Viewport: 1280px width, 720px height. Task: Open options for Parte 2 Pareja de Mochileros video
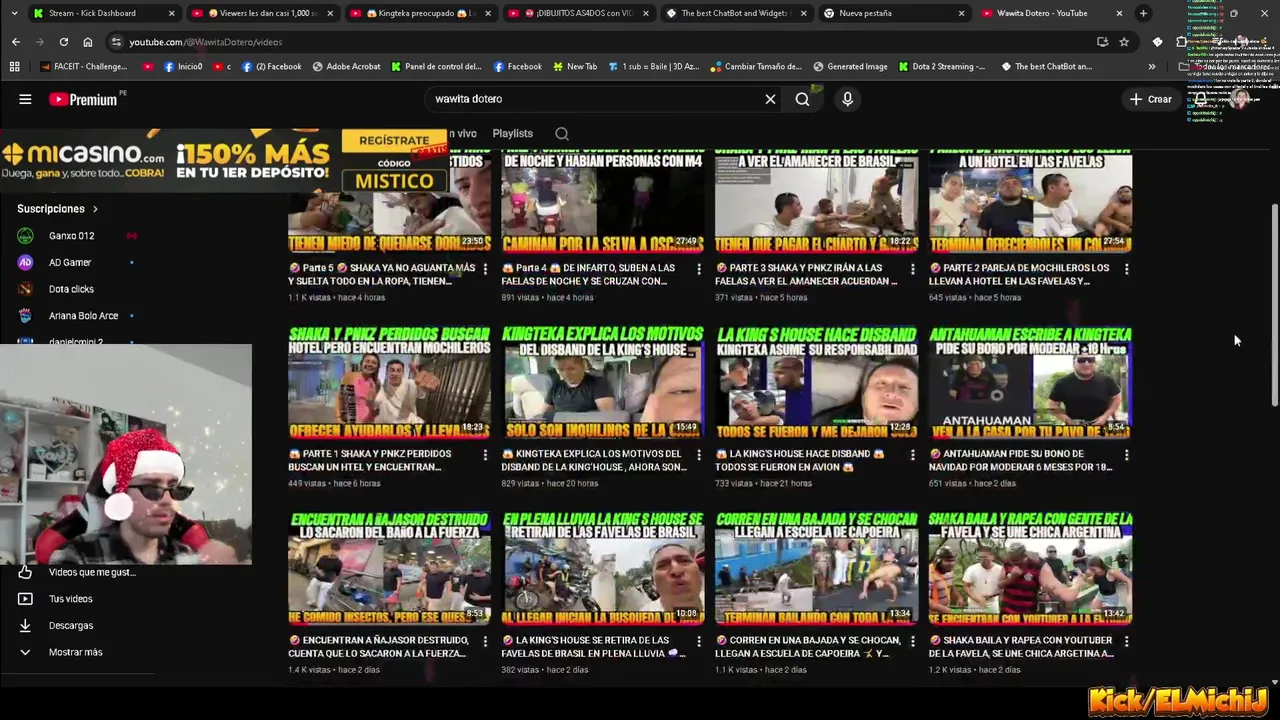1126,269
